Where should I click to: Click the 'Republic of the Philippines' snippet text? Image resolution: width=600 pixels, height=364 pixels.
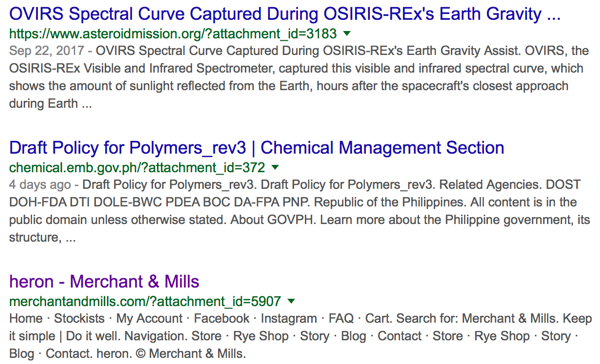(388, 202)
